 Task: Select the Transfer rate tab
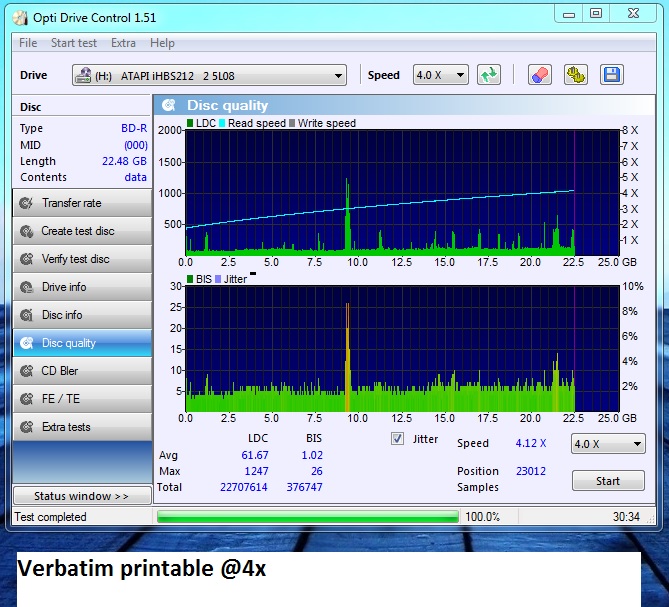[x=82, y=203]
